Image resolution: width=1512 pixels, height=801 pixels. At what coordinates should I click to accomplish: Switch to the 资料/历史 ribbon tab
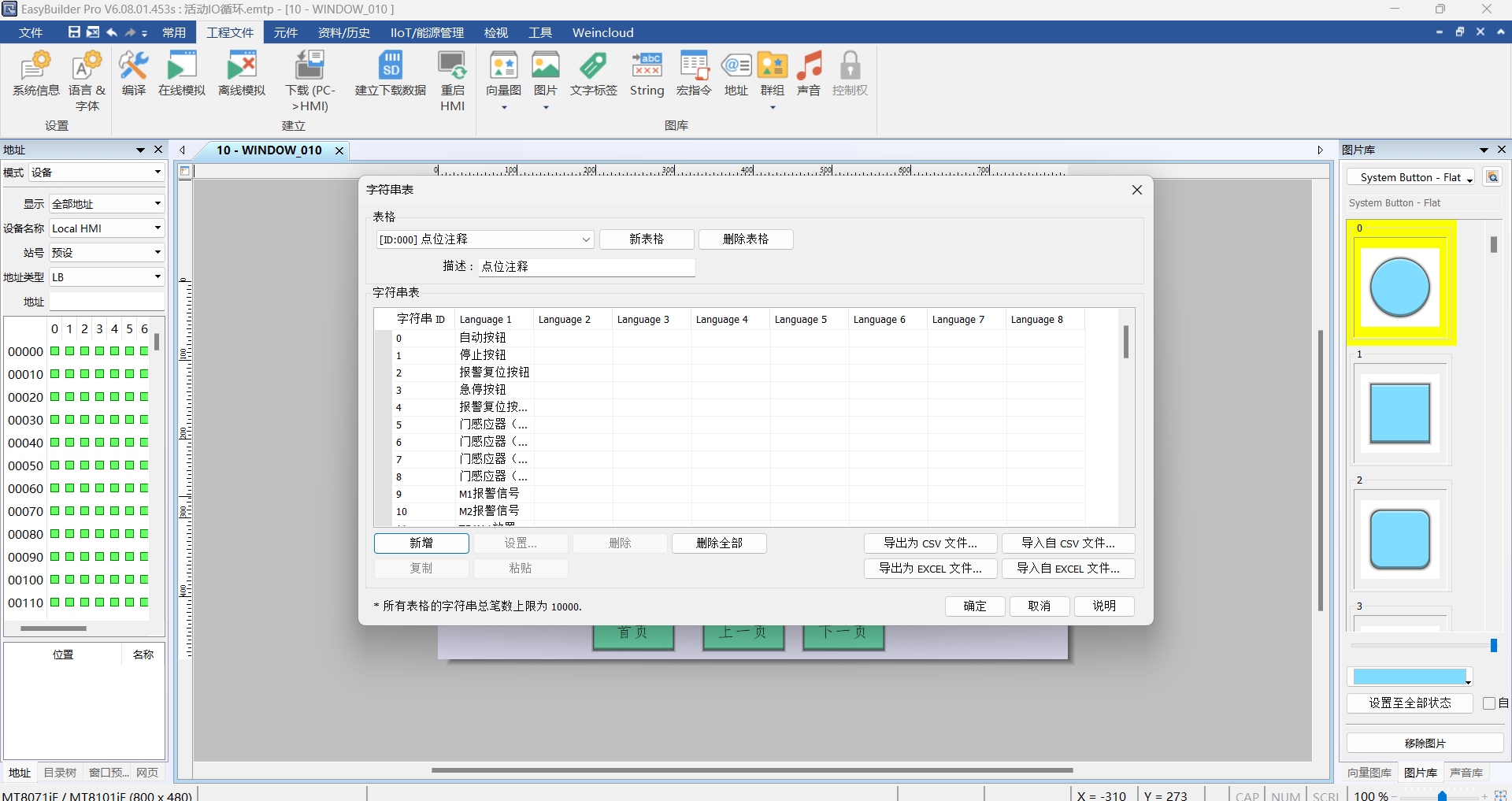tap(344, 32)
